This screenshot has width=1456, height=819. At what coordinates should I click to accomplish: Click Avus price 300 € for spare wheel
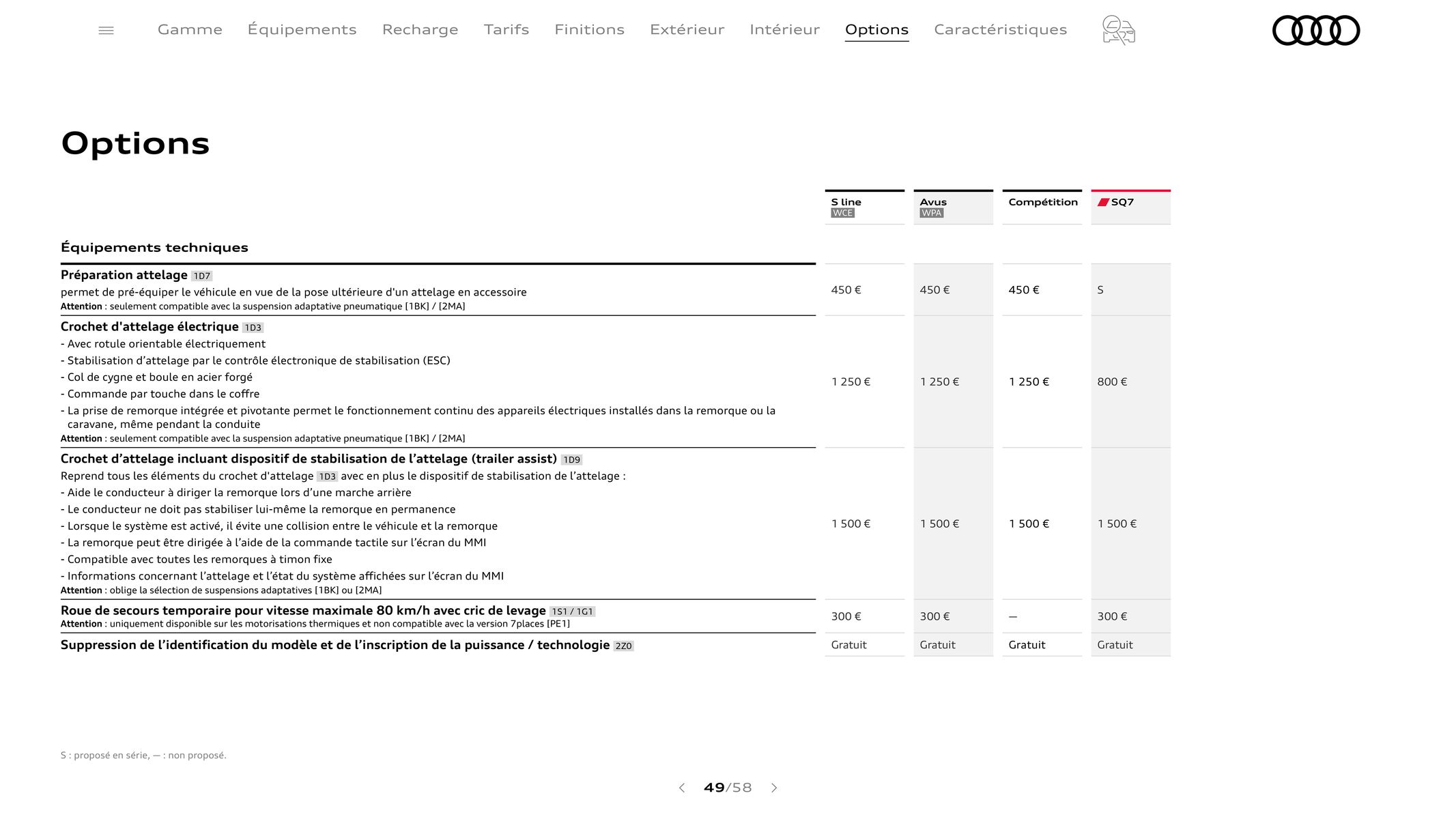click(x=934, y=616)
